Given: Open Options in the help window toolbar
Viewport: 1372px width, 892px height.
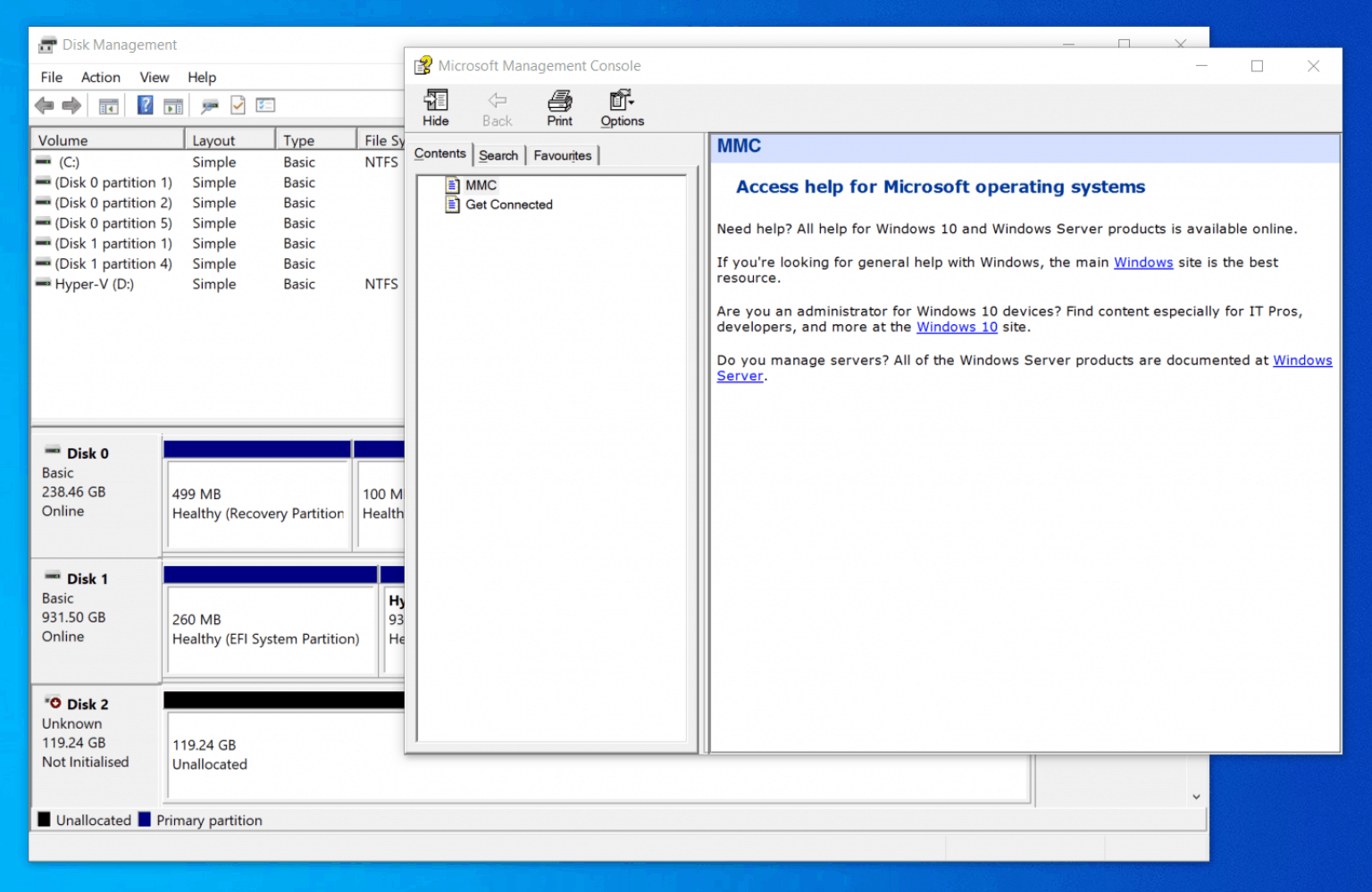Looking at the screenshot, I should tap(622, 108).
